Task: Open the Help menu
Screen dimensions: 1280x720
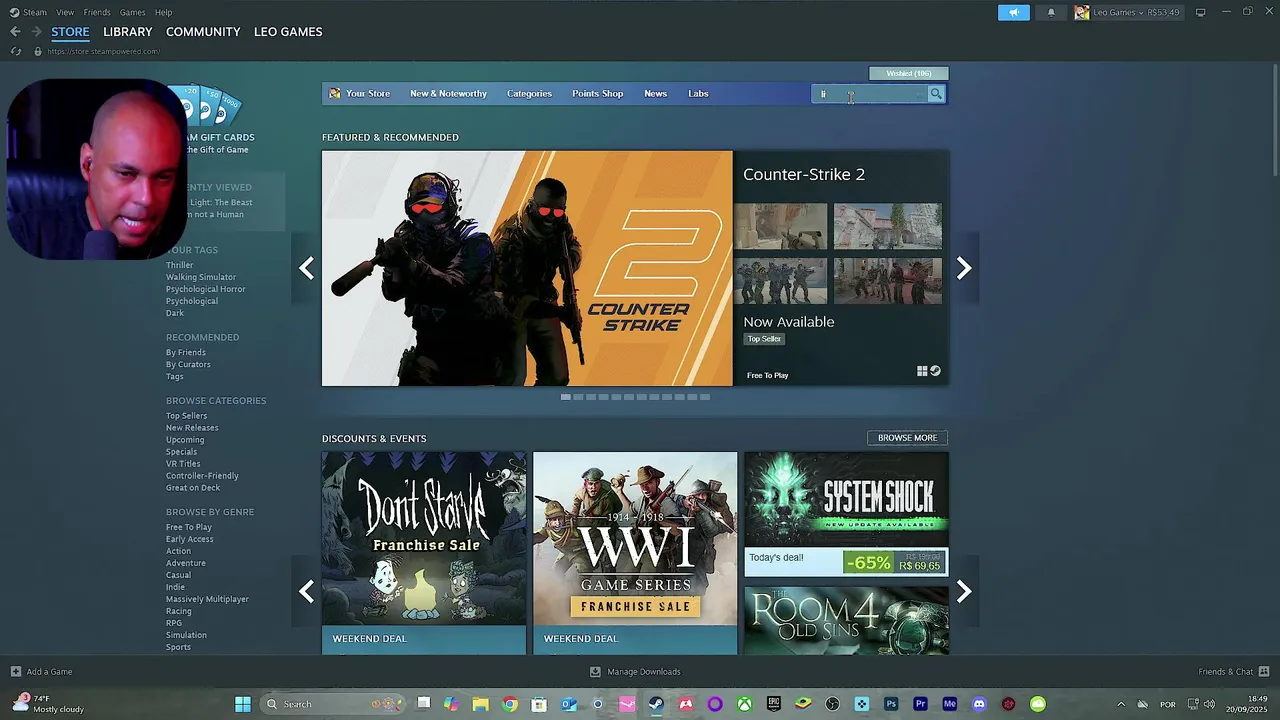Action: click(163, 12)
